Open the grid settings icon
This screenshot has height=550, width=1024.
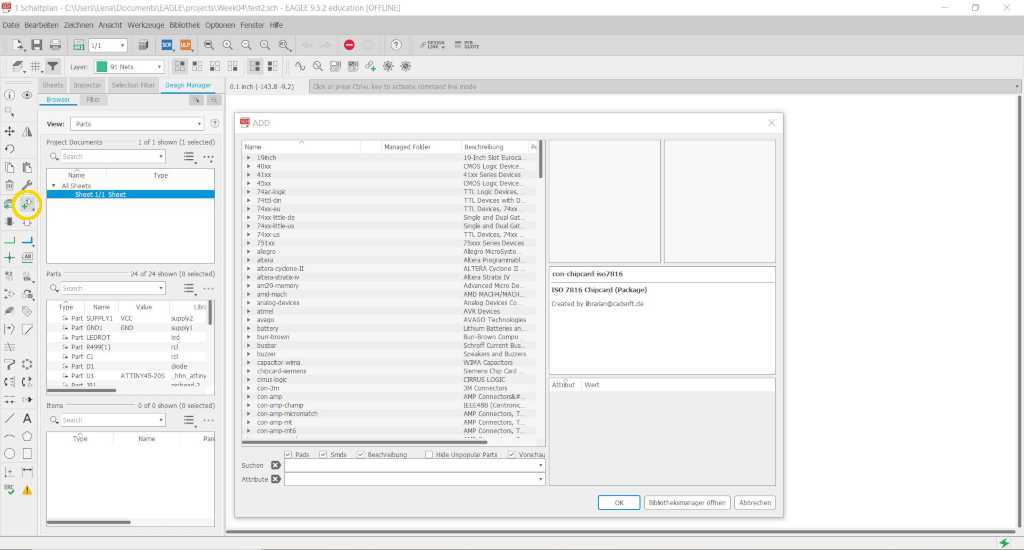pos(35,66)
